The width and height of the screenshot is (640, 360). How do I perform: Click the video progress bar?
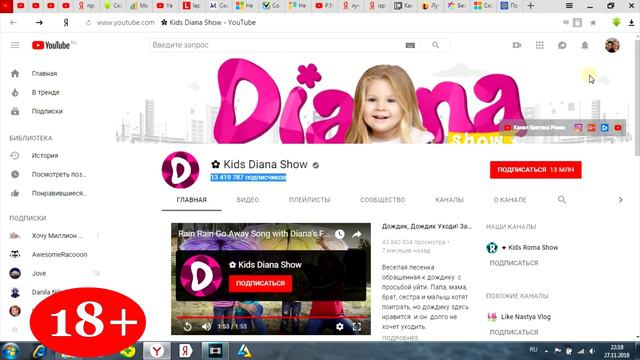pos(271,317)
